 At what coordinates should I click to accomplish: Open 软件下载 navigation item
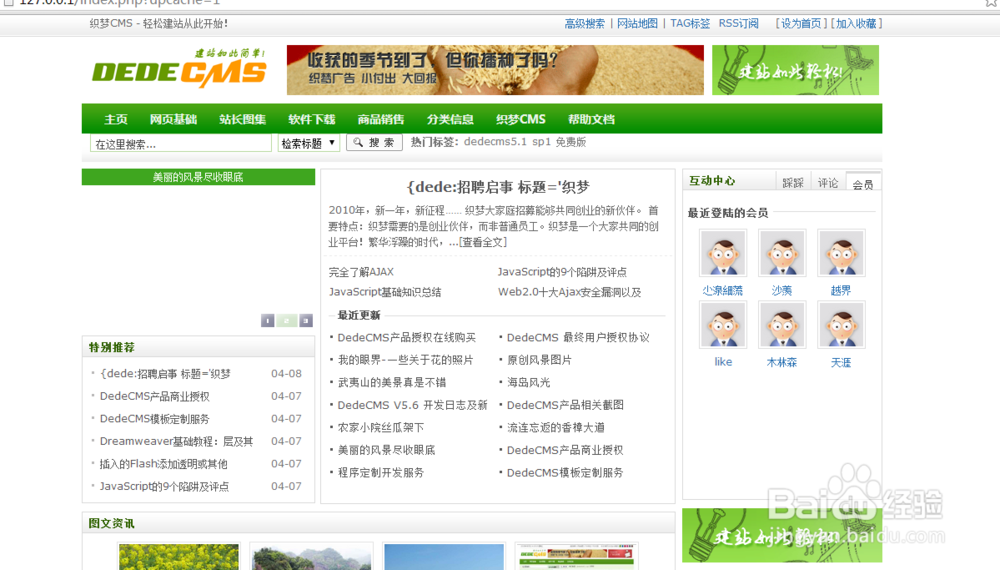tap(311, 119)
